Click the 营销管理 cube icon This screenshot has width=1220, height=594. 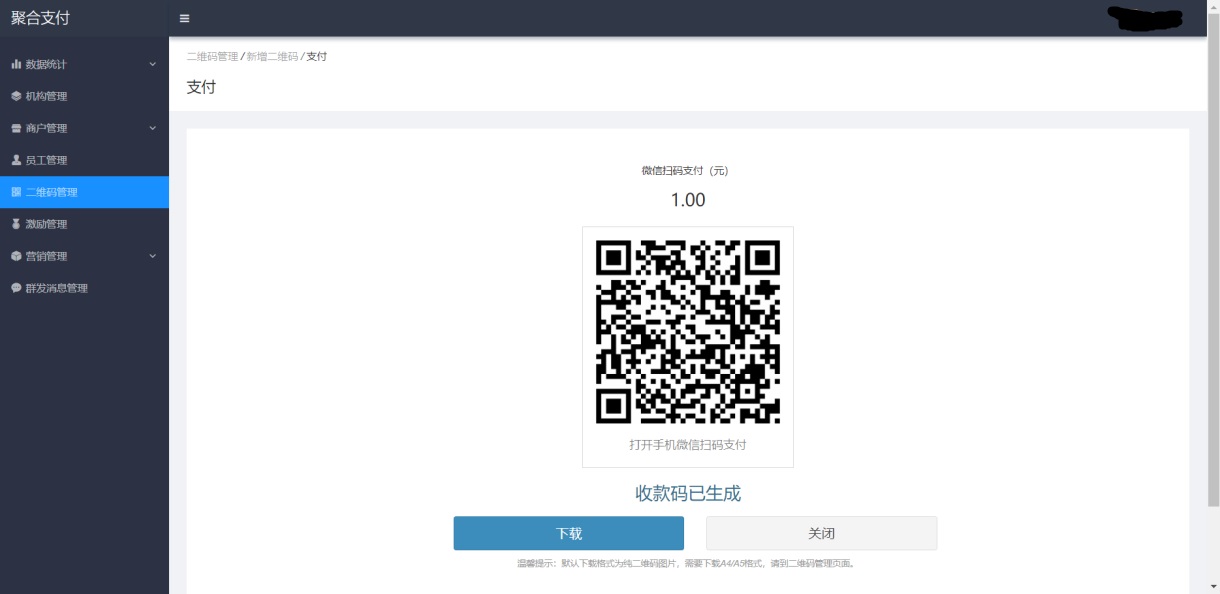[16, 256]
